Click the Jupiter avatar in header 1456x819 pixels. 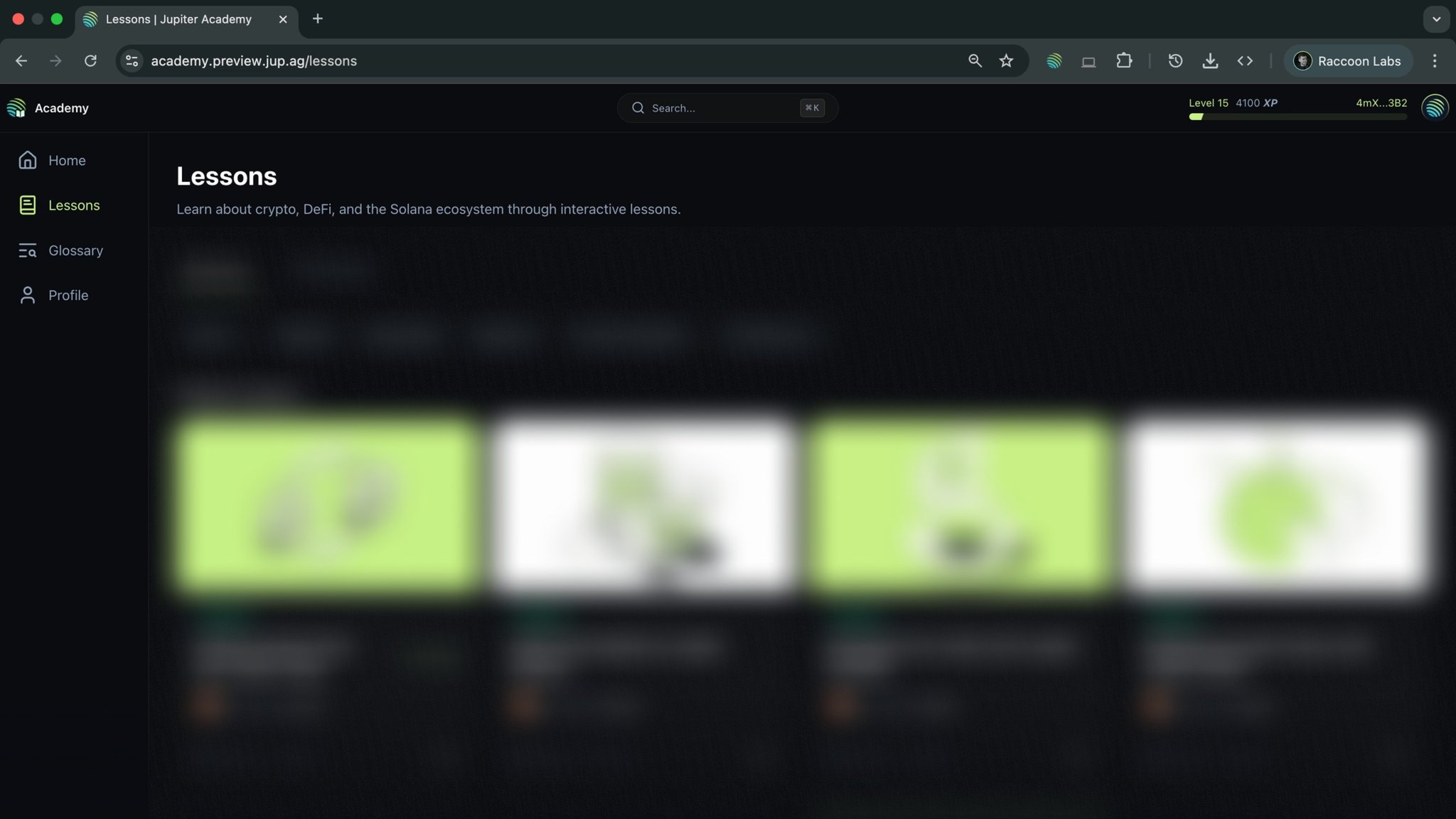pos(1434,107)
